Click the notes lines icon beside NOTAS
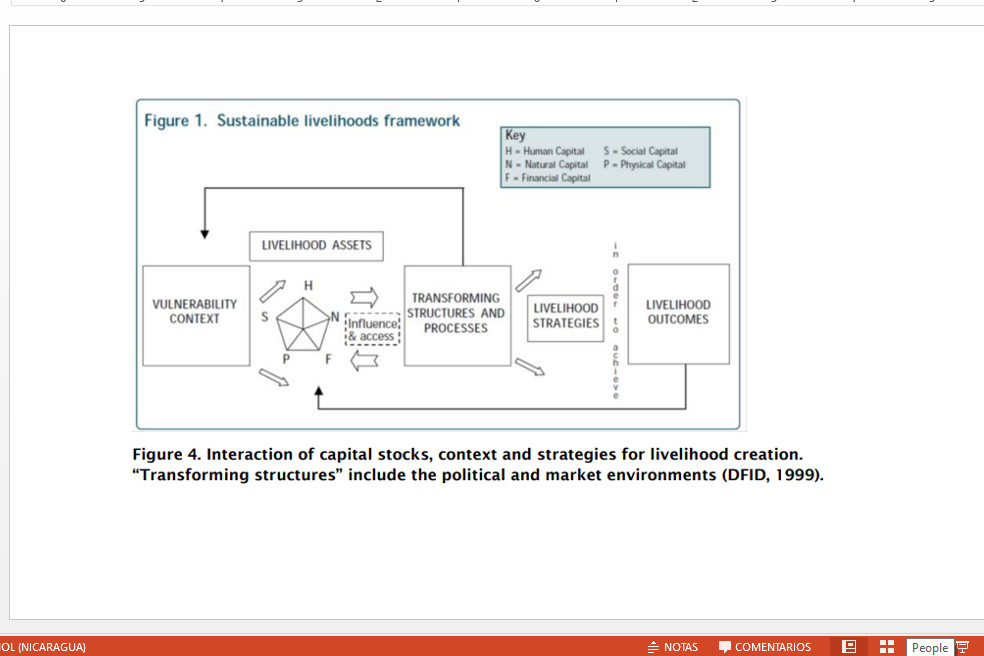 (654, 647)
